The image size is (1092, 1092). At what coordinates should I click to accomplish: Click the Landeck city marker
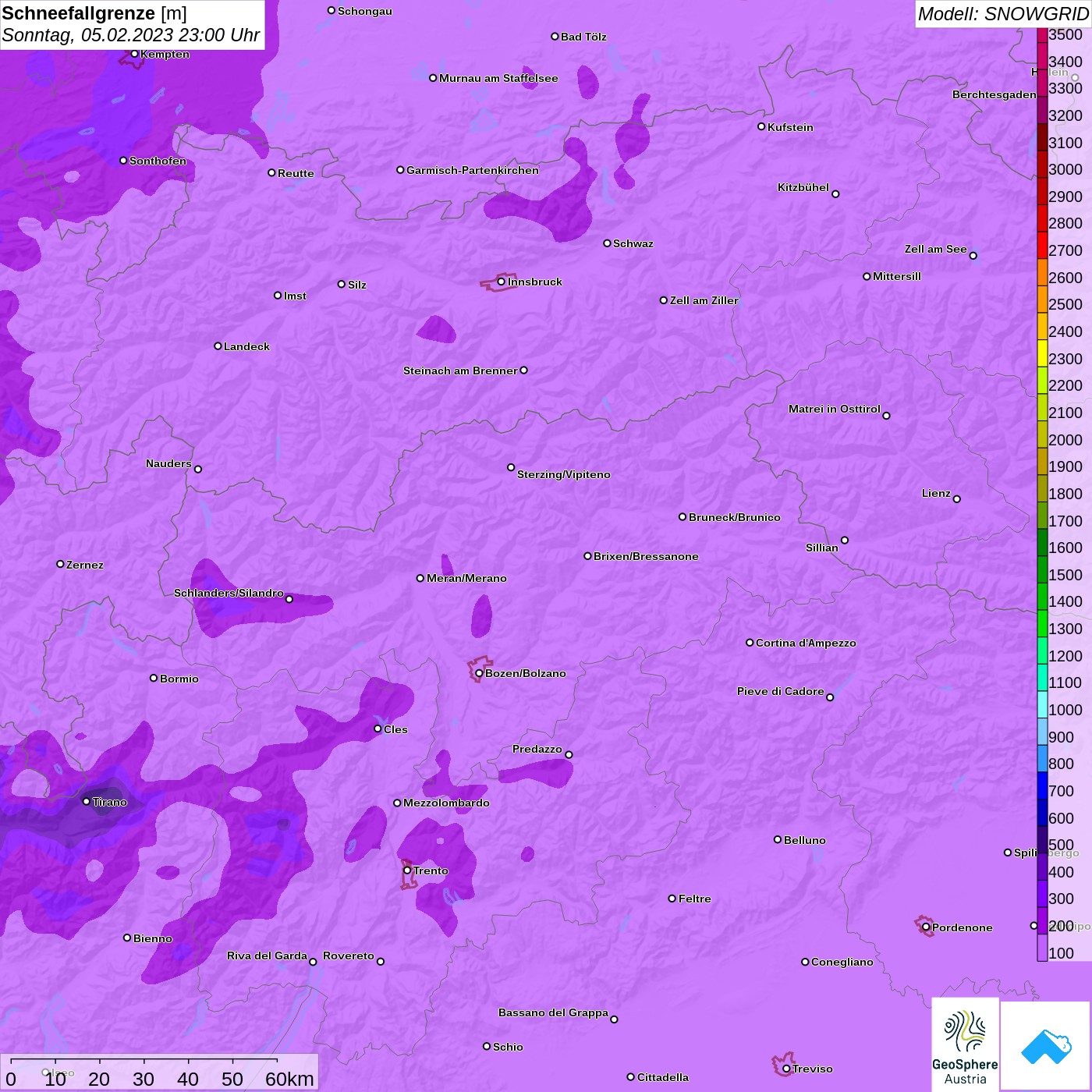click(x=218, y=346)
